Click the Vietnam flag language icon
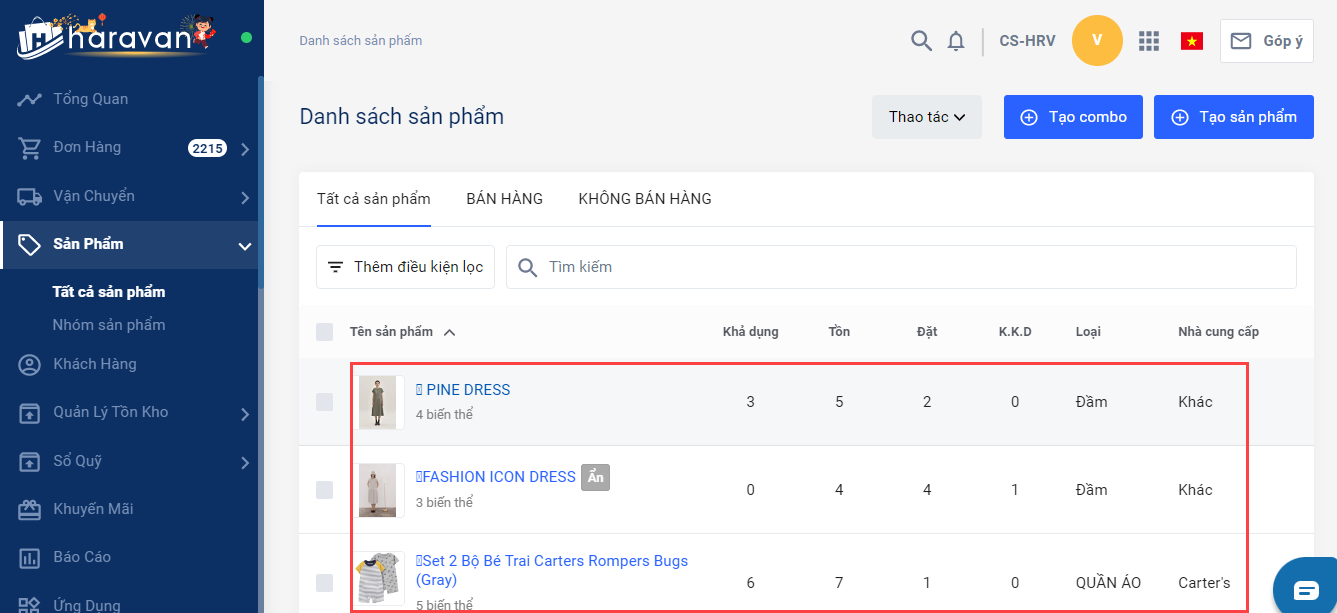The height and width of the screenshot is (613, 1337). coord(1191,41)
